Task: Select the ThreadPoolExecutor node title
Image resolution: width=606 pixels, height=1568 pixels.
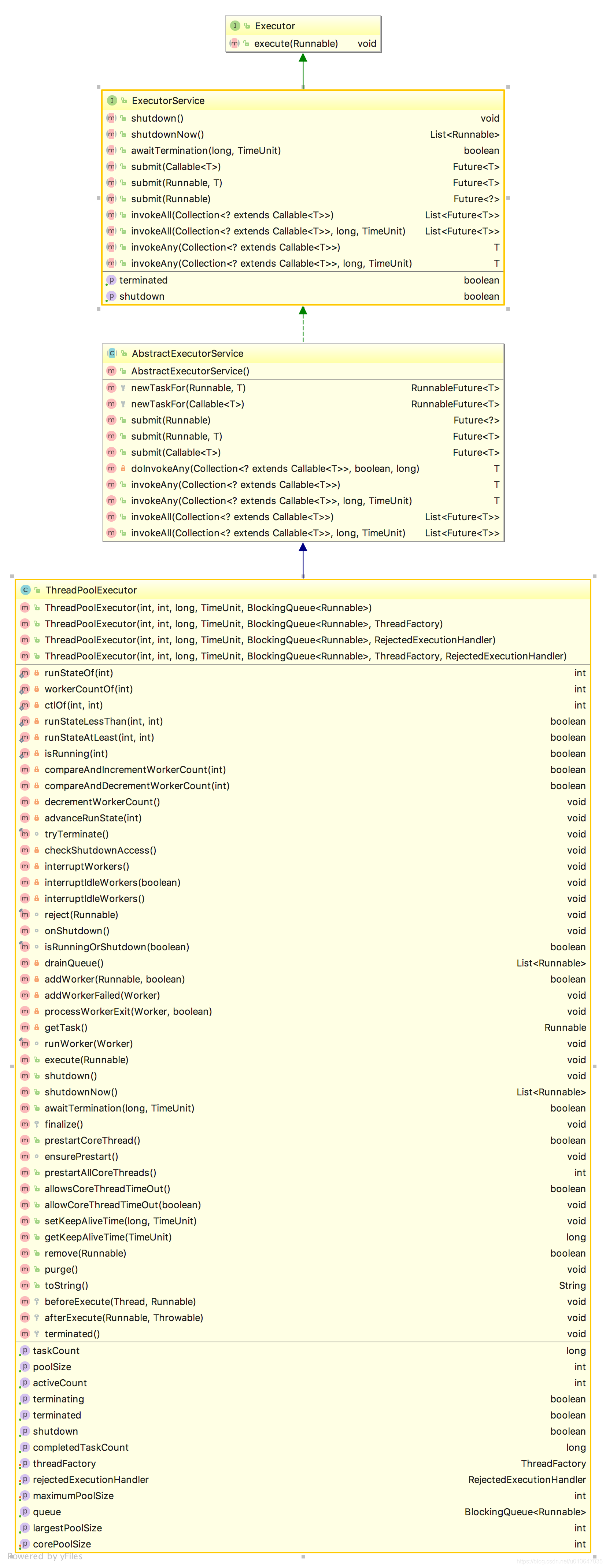Action: [x=91, y=591]
